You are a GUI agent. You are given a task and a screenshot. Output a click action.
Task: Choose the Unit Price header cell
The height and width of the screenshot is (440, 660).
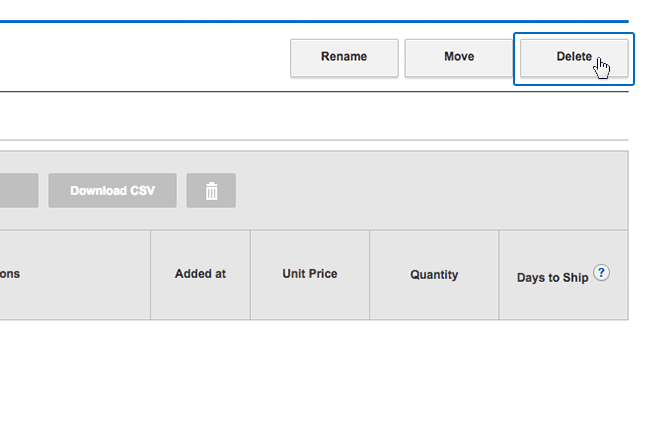pyautogui.click(x=309, y=274)
